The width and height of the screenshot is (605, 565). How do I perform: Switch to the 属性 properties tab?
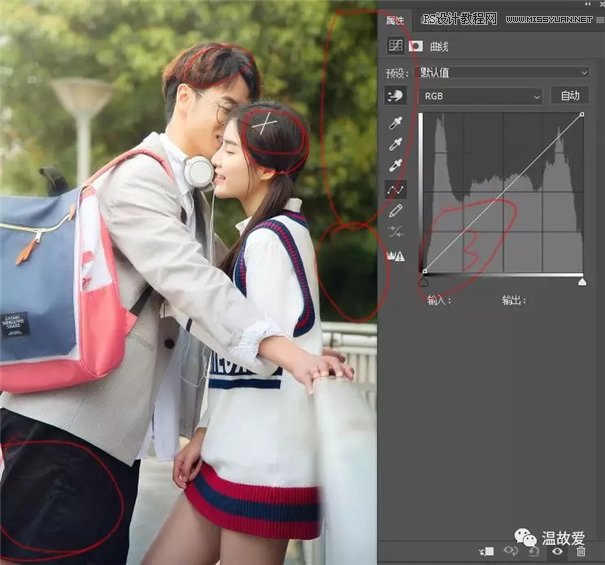396,19
